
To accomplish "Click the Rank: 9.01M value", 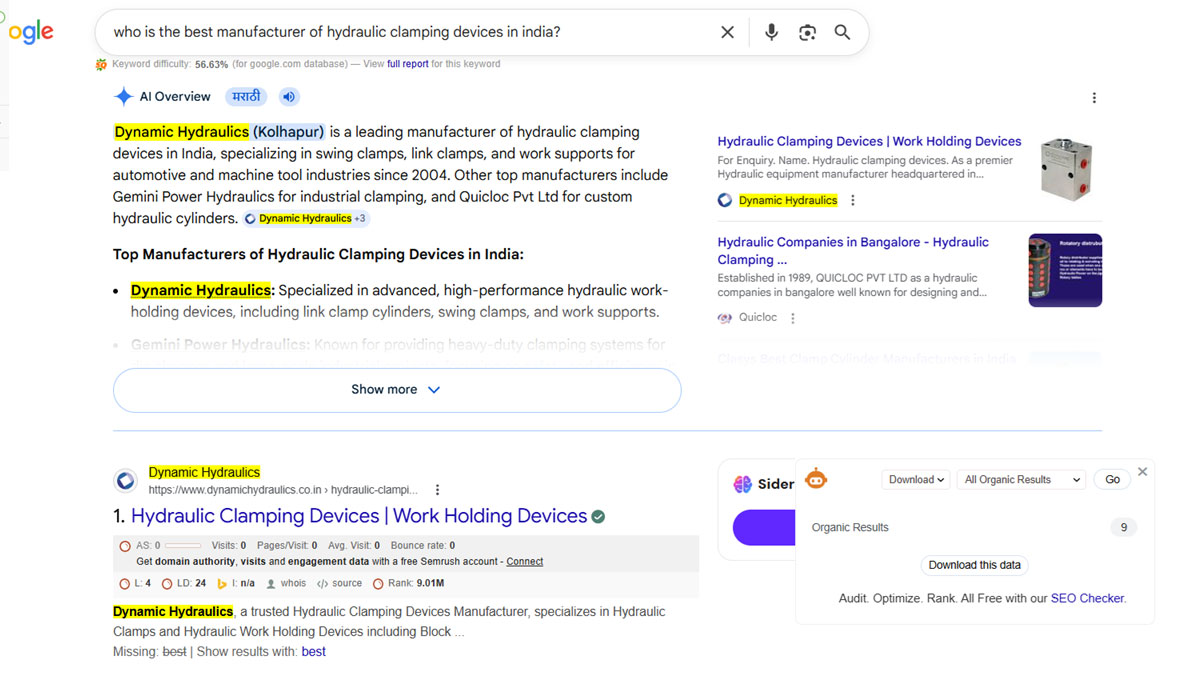I will [430, 584].
